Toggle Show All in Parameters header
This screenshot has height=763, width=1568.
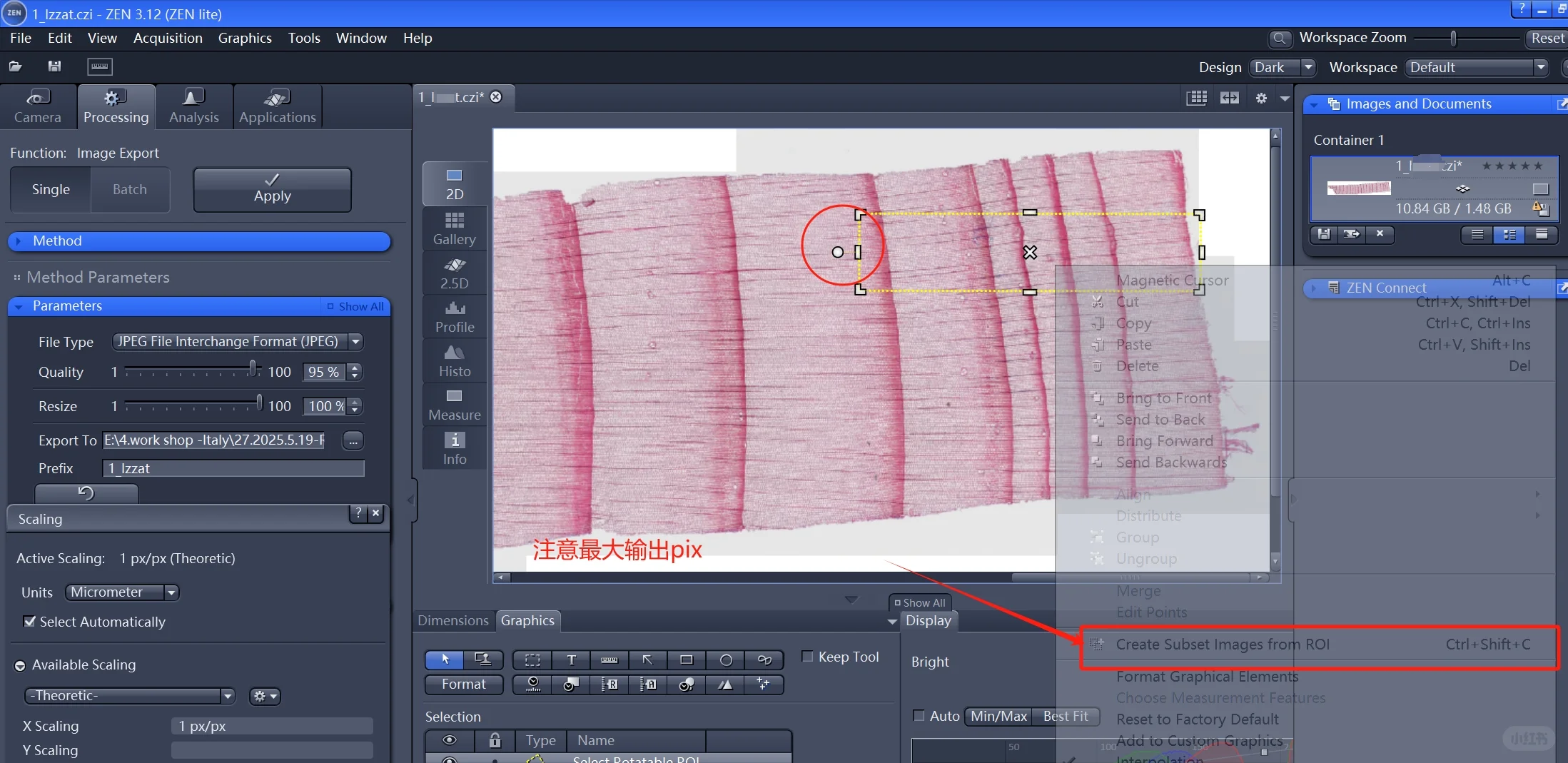tap(355, 306)
